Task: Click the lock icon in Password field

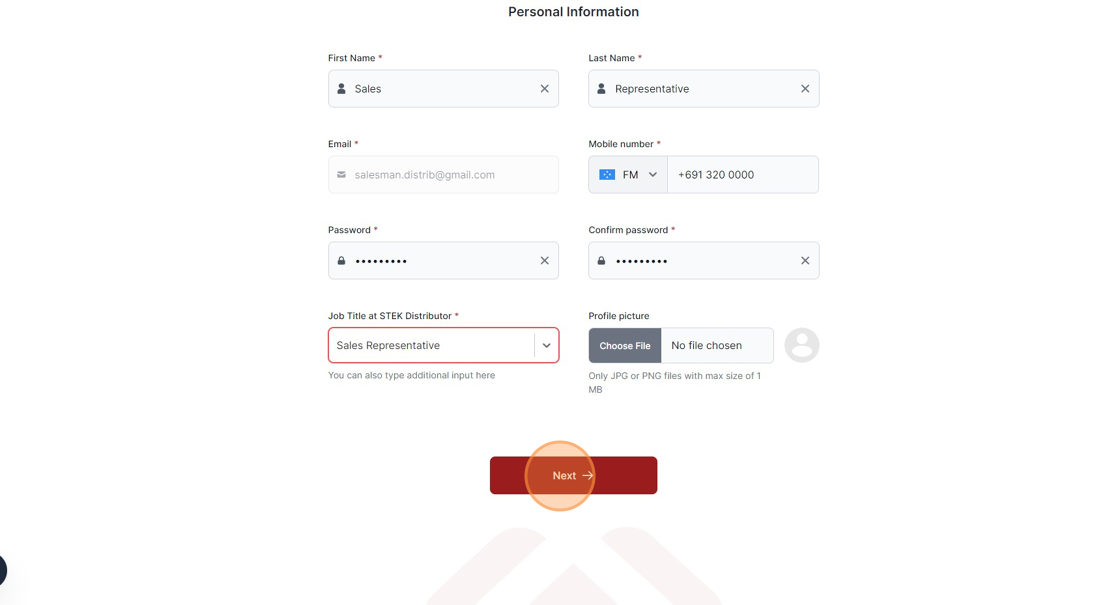Action: pos(341,261)
